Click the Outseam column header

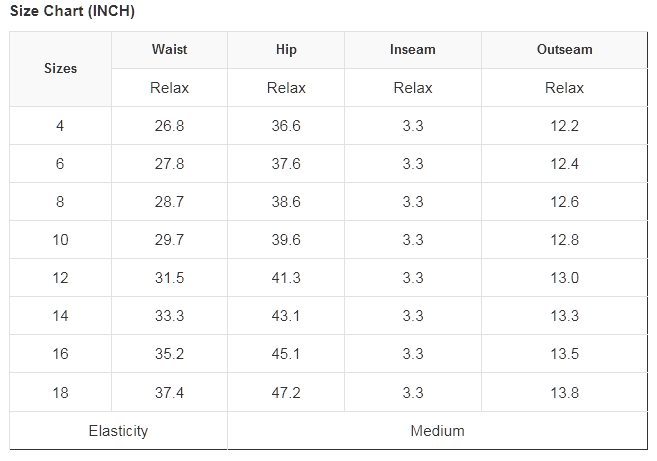(564, 49)
